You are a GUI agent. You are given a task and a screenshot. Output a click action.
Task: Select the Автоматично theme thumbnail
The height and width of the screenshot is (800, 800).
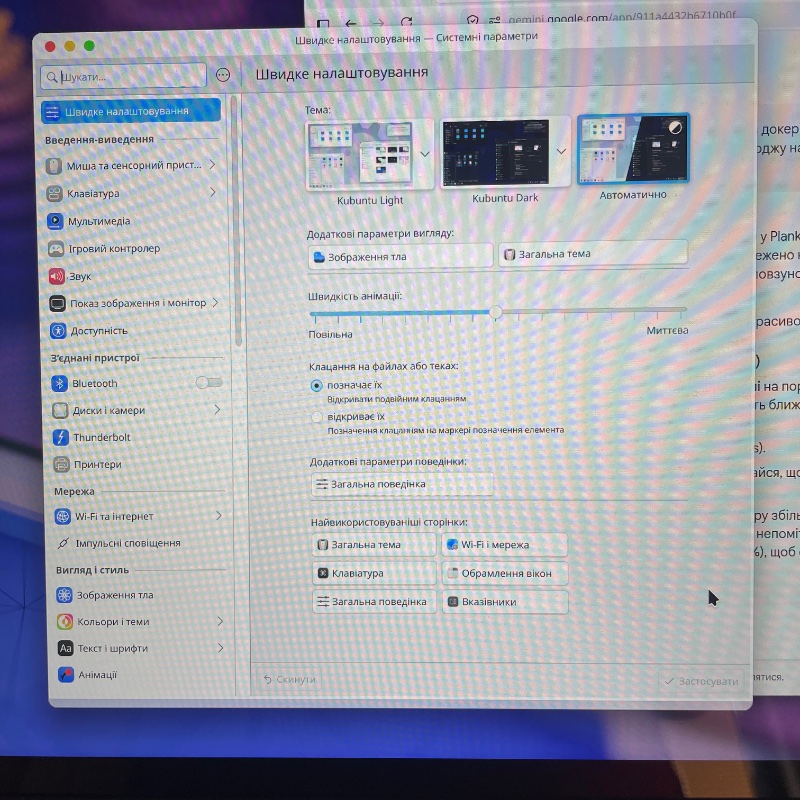(x=633, y=148)
